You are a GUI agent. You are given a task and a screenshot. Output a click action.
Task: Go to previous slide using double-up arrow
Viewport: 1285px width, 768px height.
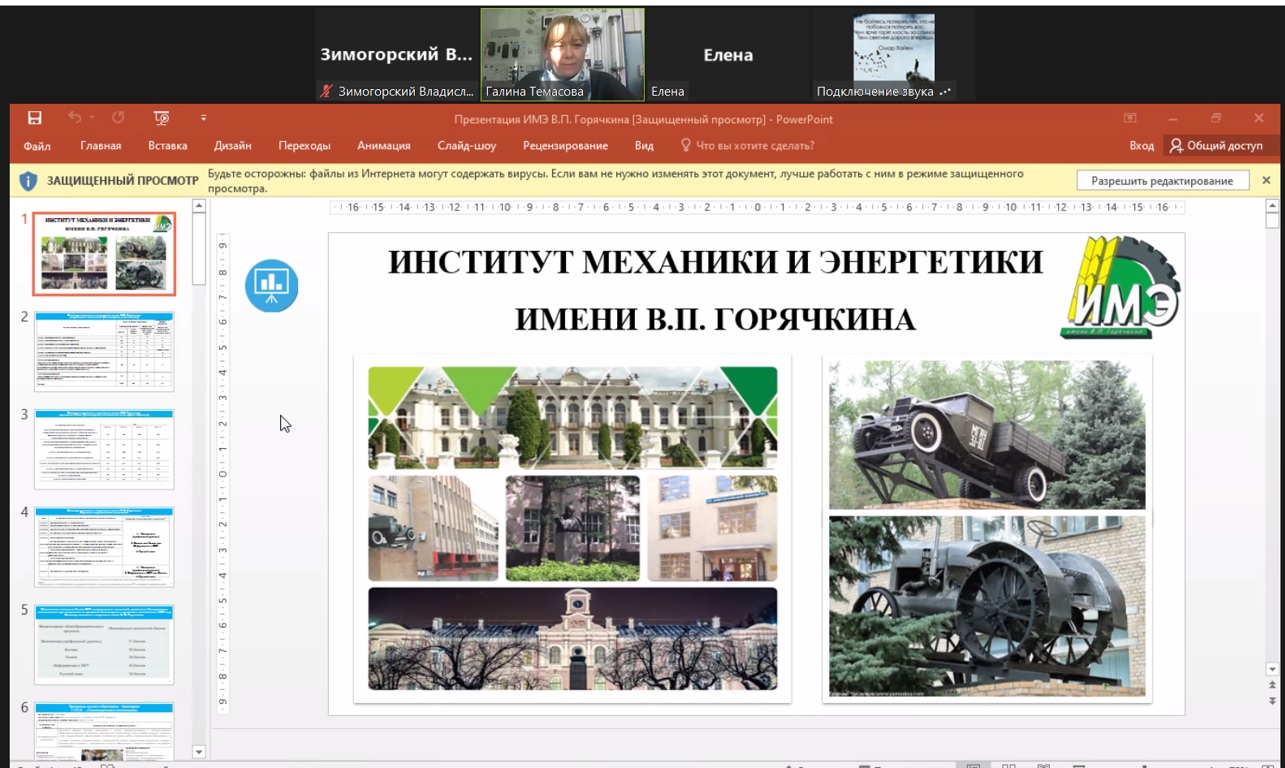tap(1272, 685)
